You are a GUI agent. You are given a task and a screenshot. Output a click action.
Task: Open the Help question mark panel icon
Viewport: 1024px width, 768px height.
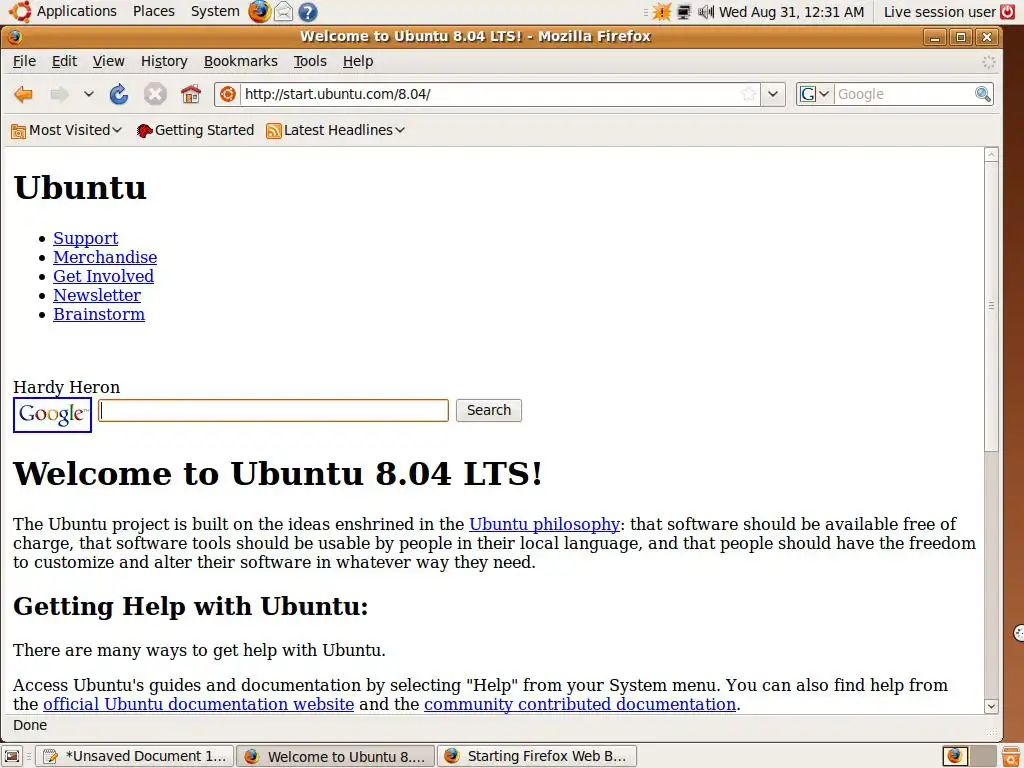[308, 12]
